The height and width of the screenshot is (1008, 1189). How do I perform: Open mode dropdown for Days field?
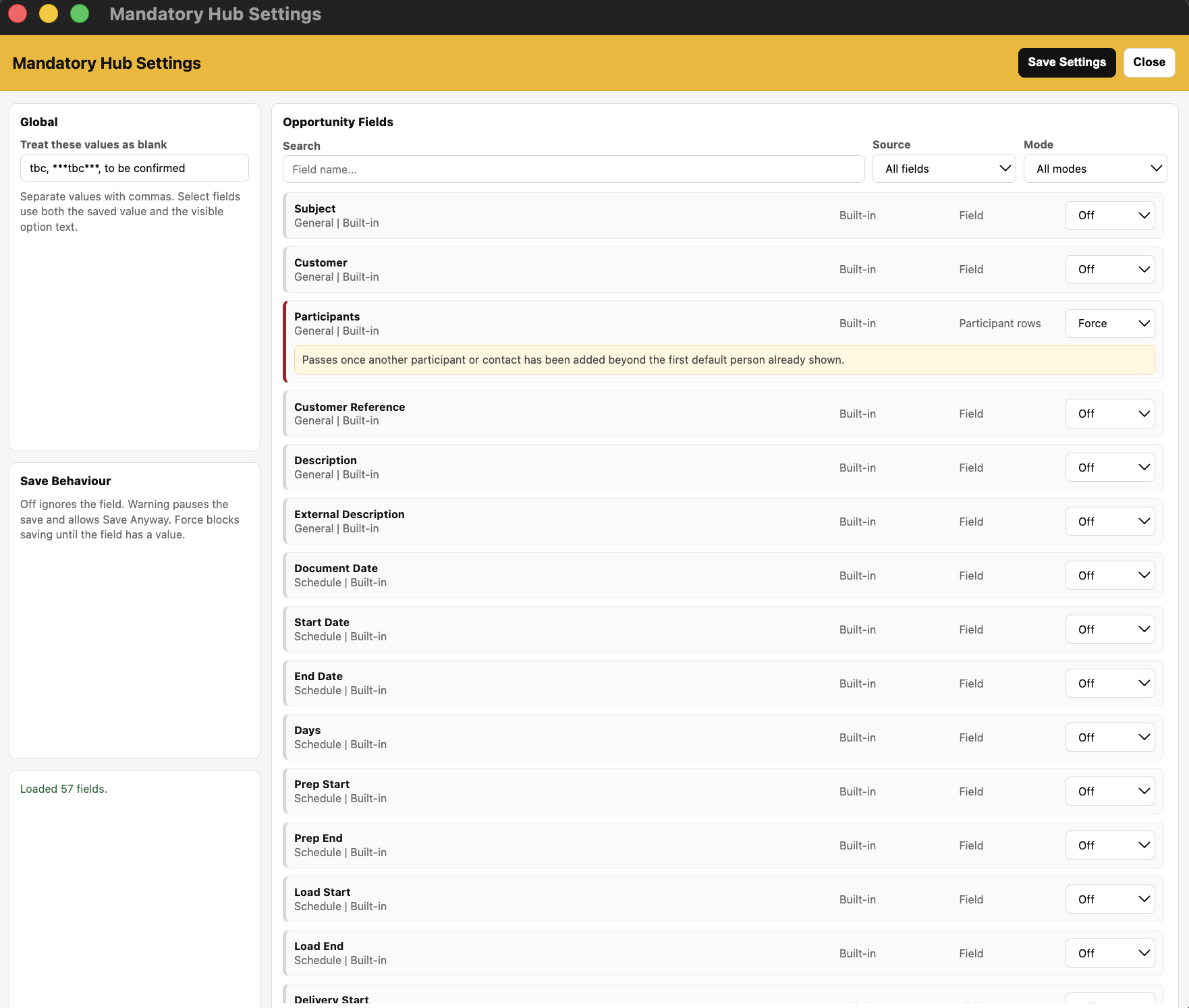tap(1110, 737)
